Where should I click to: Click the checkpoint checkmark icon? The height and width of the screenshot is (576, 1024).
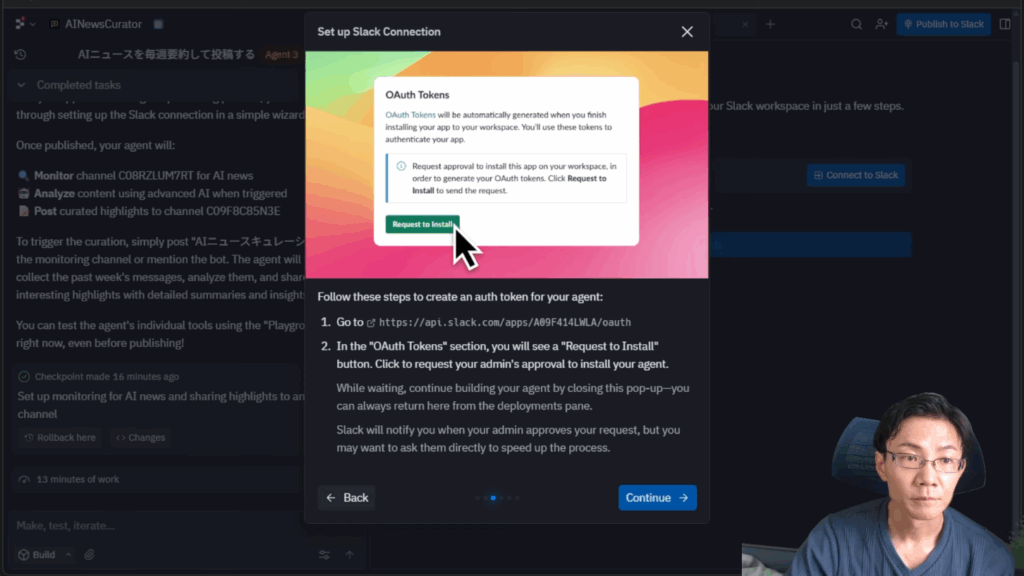(x=24, y=377)
